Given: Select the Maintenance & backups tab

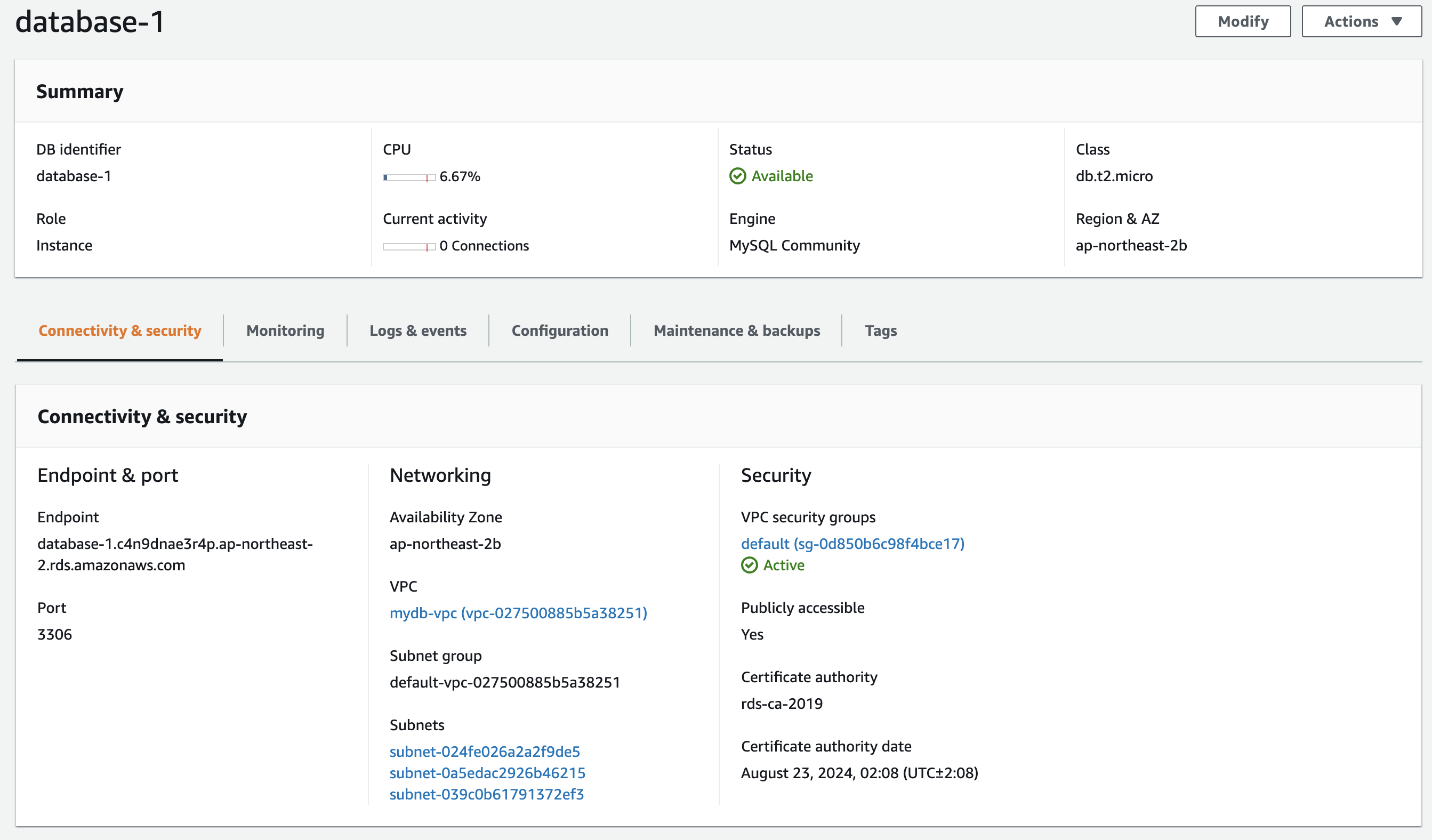Looking at the screenshot, I should tap(736, 330).
